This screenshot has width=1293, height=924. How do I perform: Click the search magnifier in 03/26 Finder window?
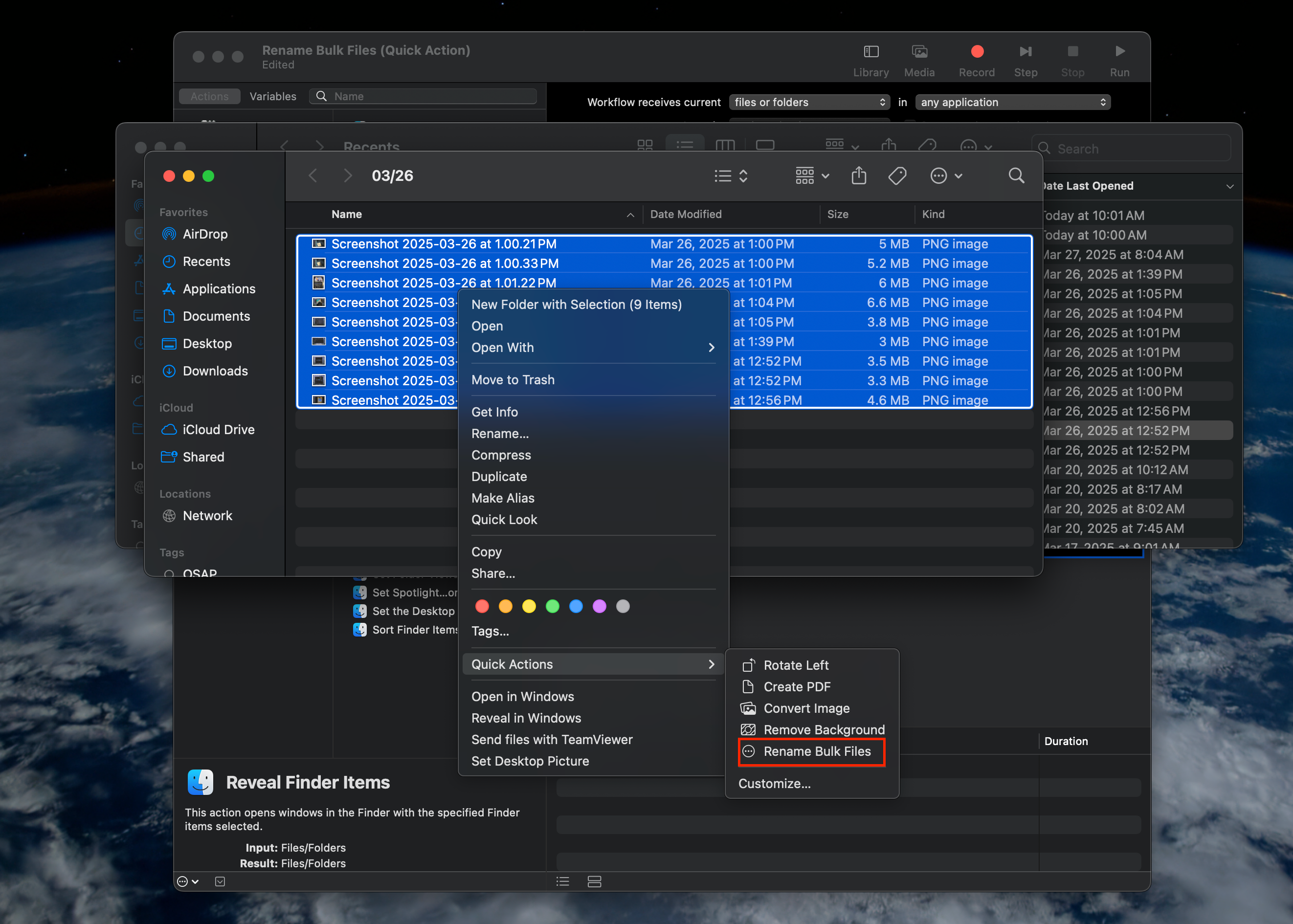(x=1016, y=176)
